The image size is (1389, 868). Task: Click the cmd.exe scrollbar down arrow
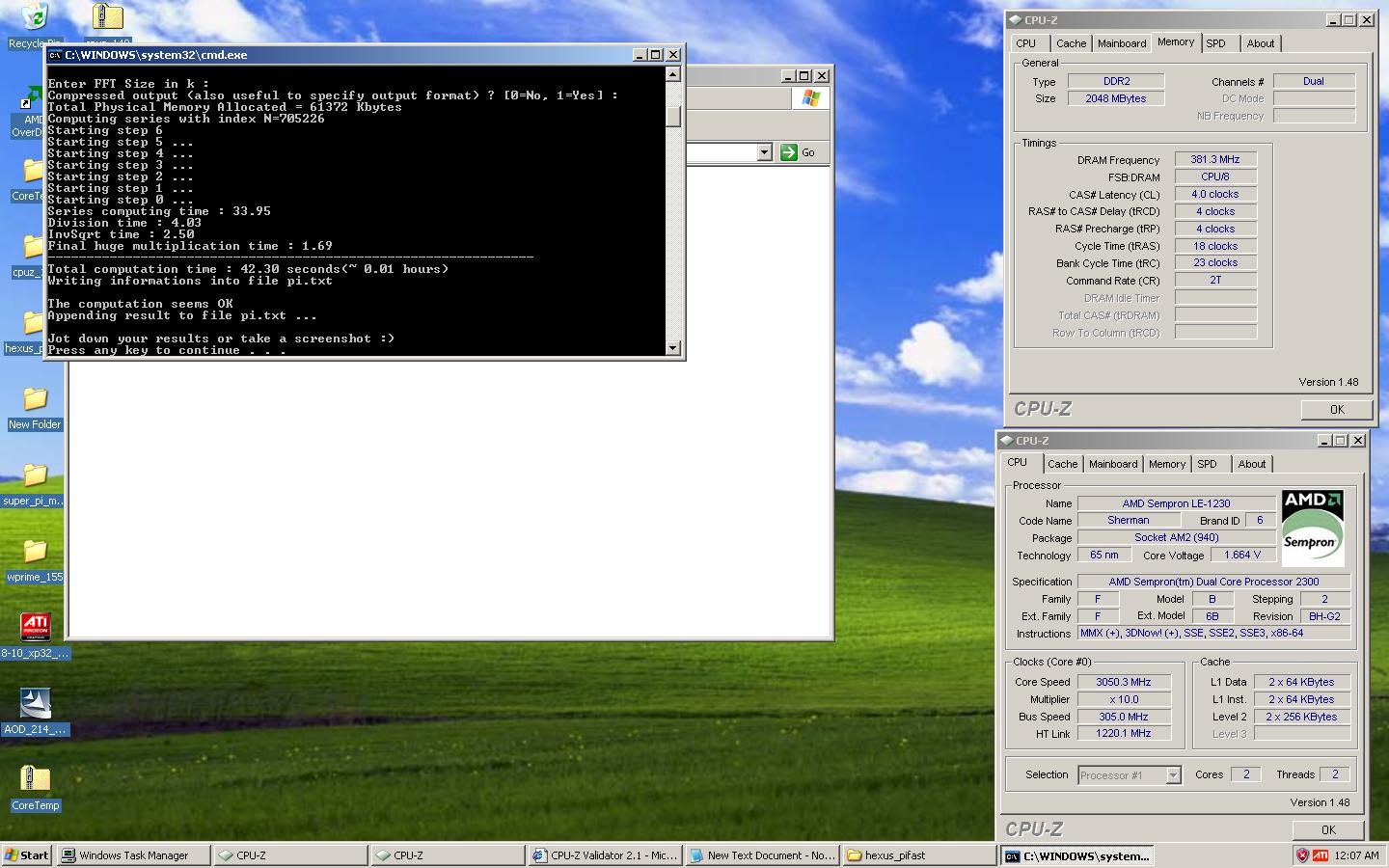point(673,348)
